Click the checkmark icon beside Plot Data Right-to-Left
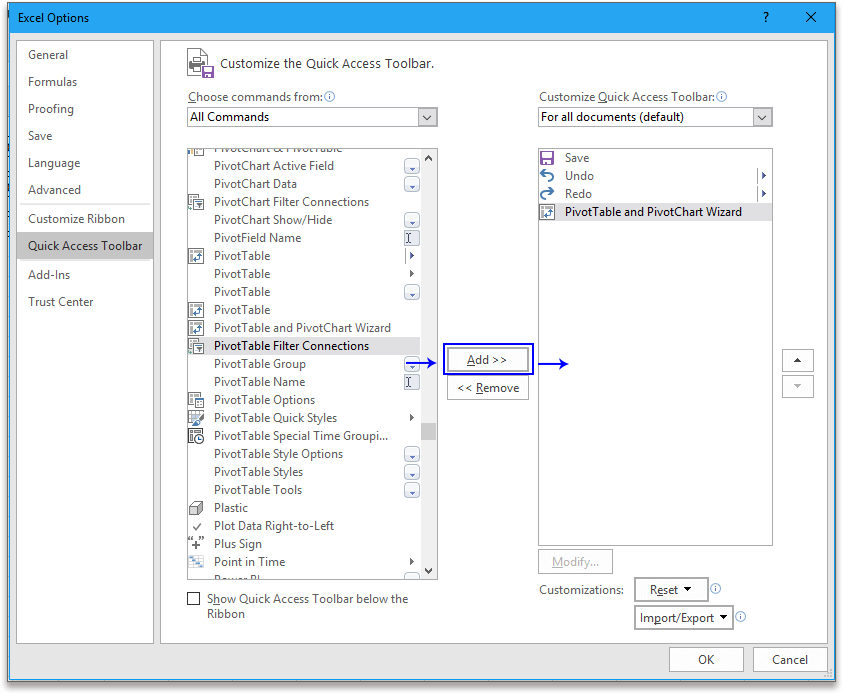Image resolution: width=843 pixels, height=694 pixels. click(x=197, y=526)
